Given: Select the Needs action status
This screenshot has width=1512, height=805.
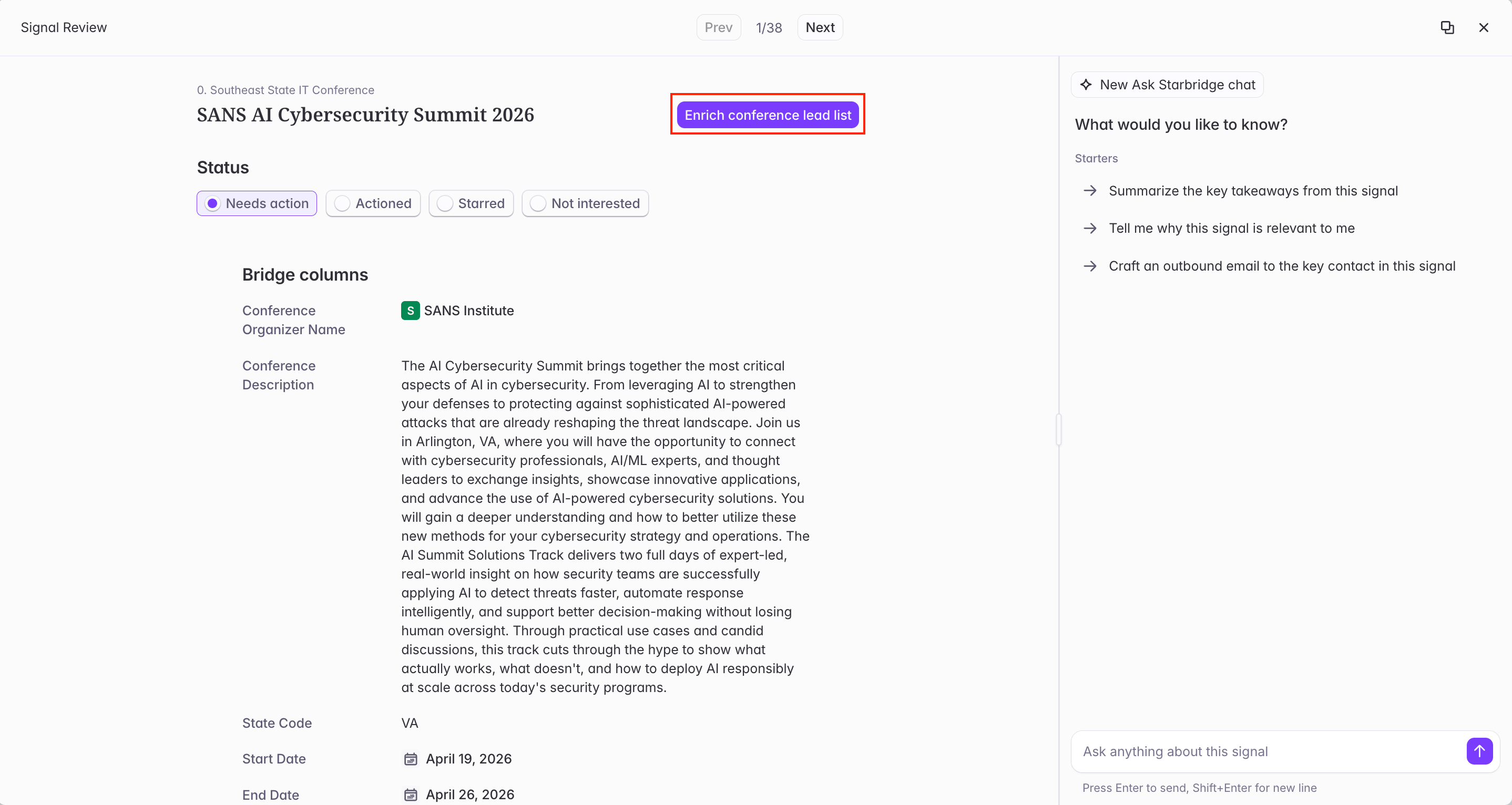Looking at the screenshot, I should point(257,203).
